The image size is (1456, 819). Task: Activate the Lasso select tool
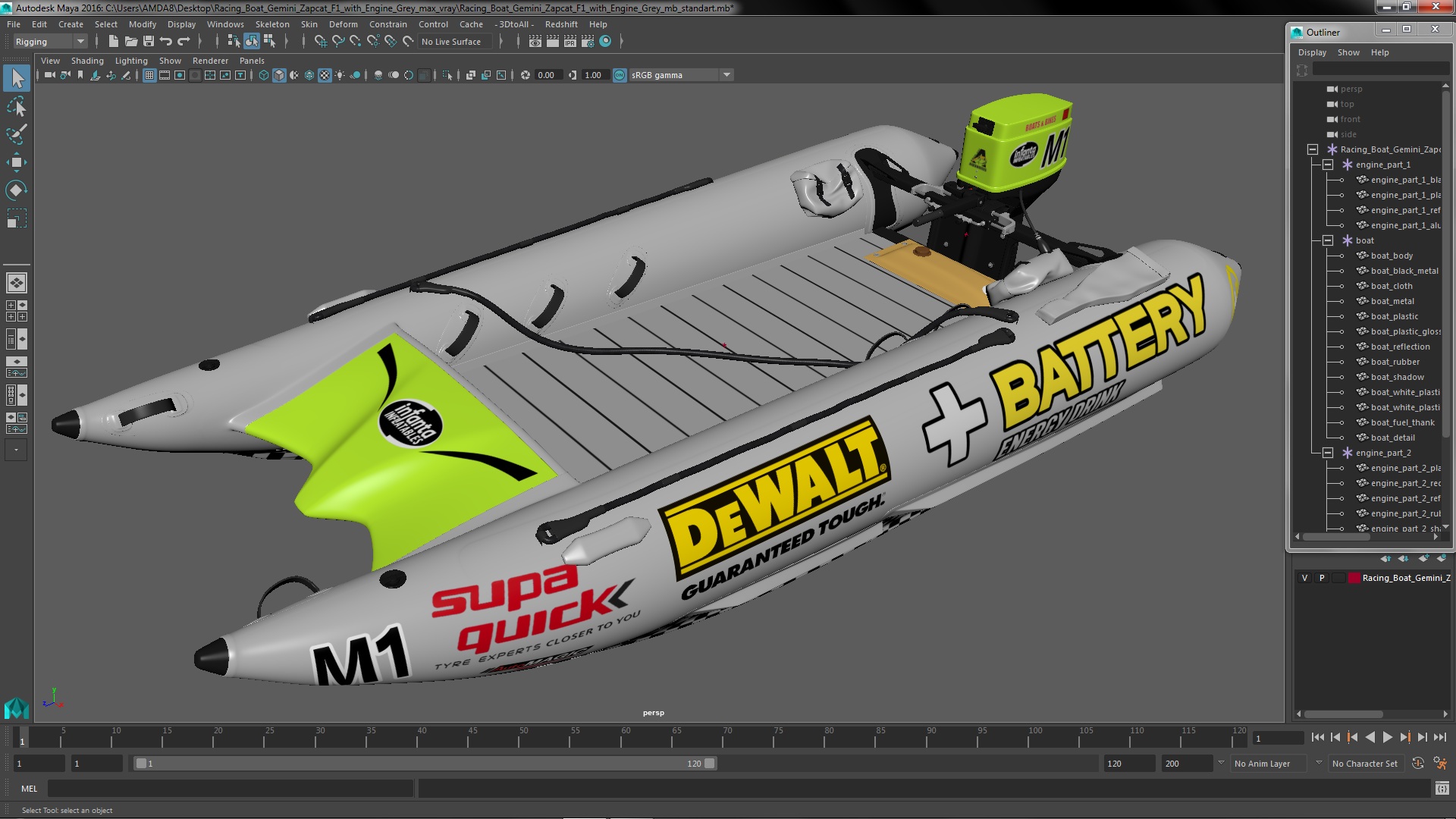17,106
